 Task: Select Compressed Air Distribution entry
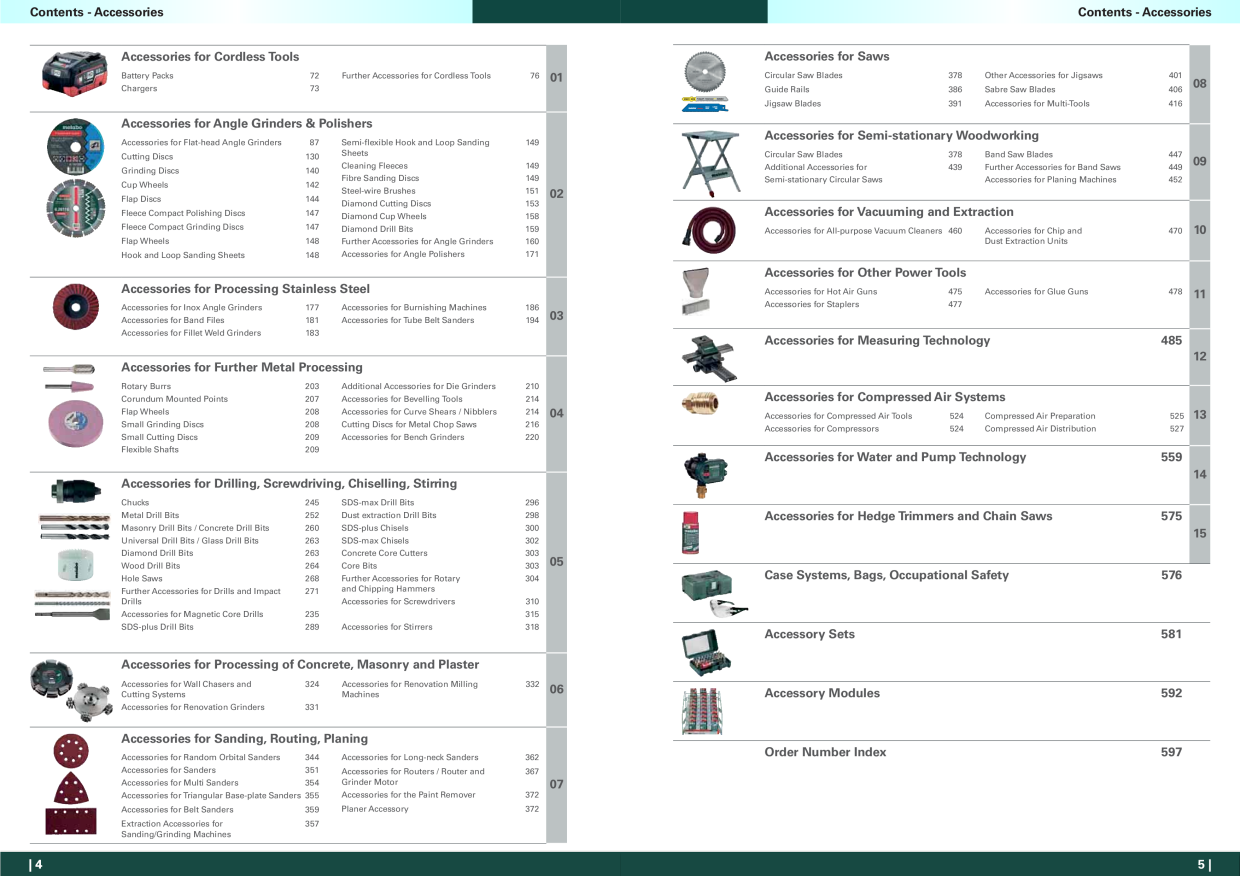pos(1040,429)
